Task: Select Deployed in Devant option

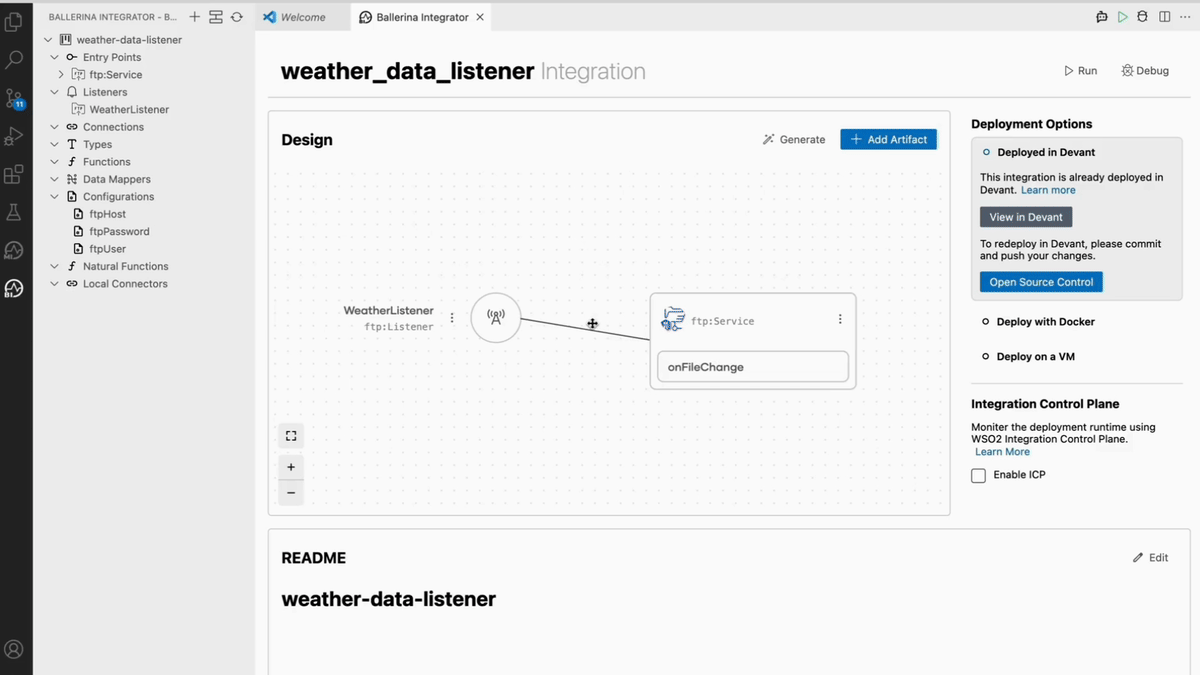Action: click(1039, 153)
